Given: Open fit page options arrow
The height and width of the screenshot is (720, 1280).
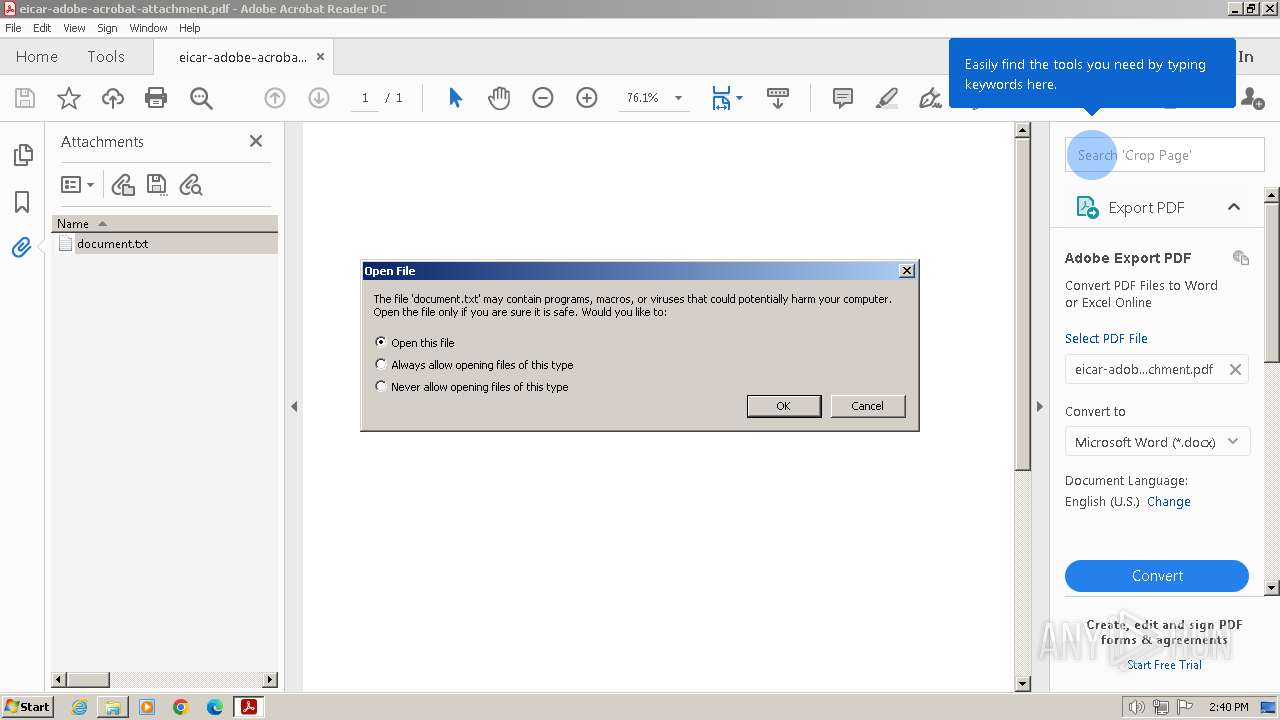Looking at the screenshot, I should 740,98.
